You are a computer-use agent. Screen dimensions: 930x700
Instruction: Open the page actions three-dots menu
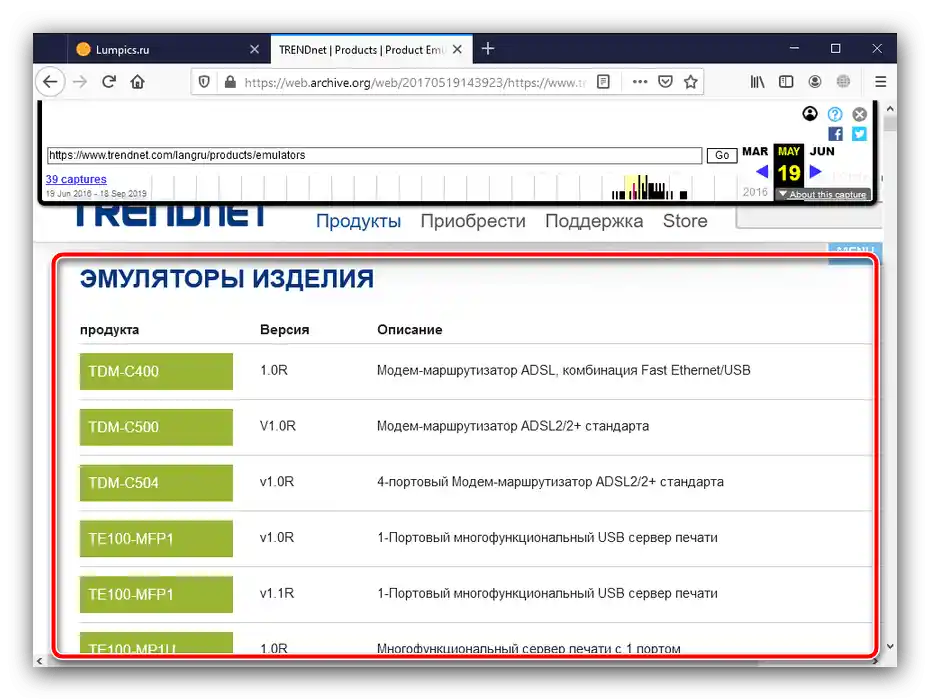[640, 82]
